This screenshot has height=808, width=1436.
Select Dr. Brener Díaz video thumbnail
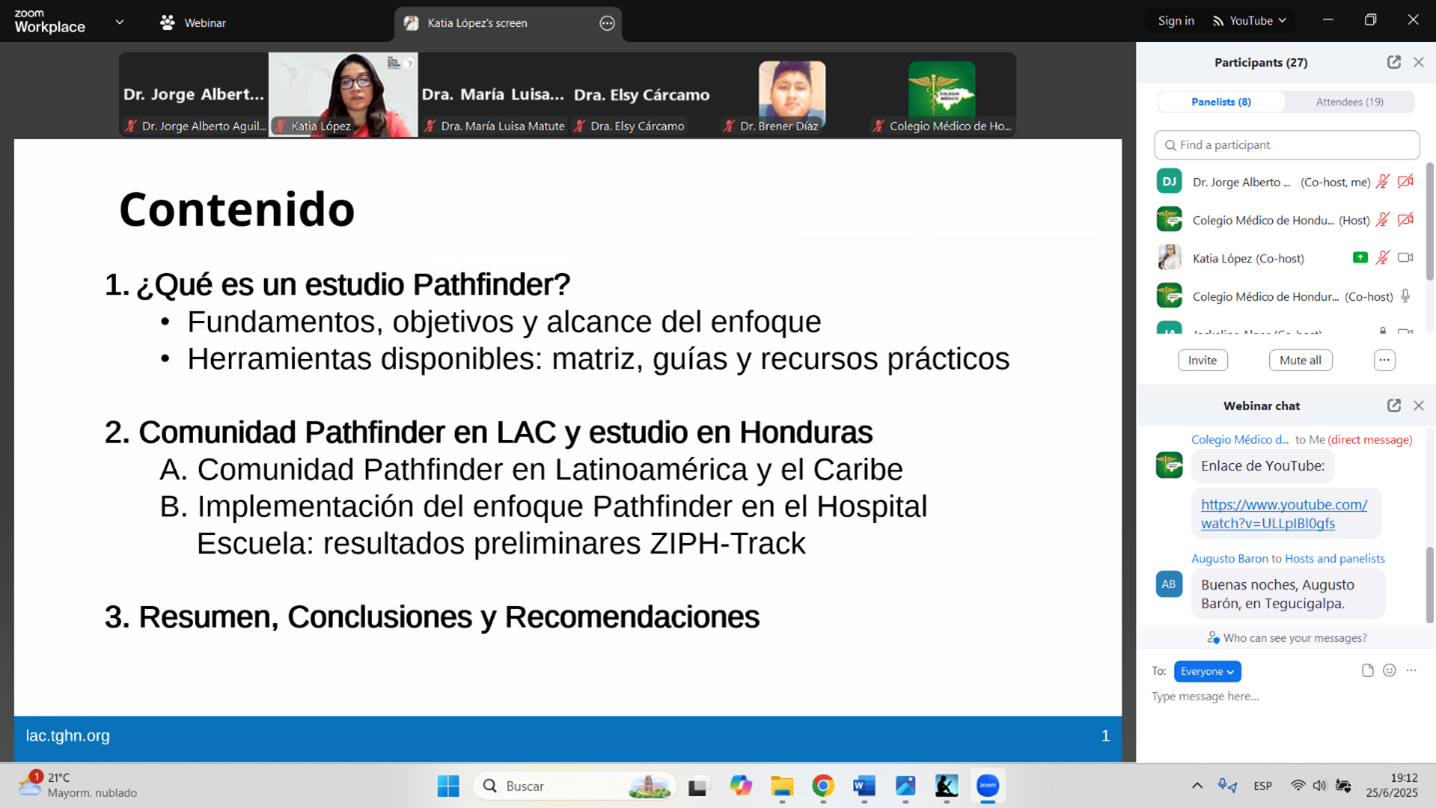point(791,94)
